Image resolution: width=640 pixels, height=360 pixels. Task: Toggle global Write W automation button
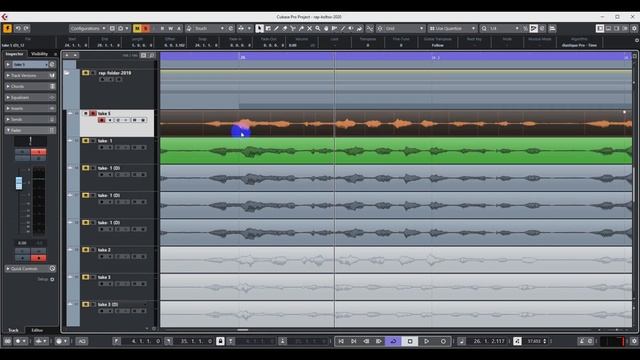coord(170,28)
